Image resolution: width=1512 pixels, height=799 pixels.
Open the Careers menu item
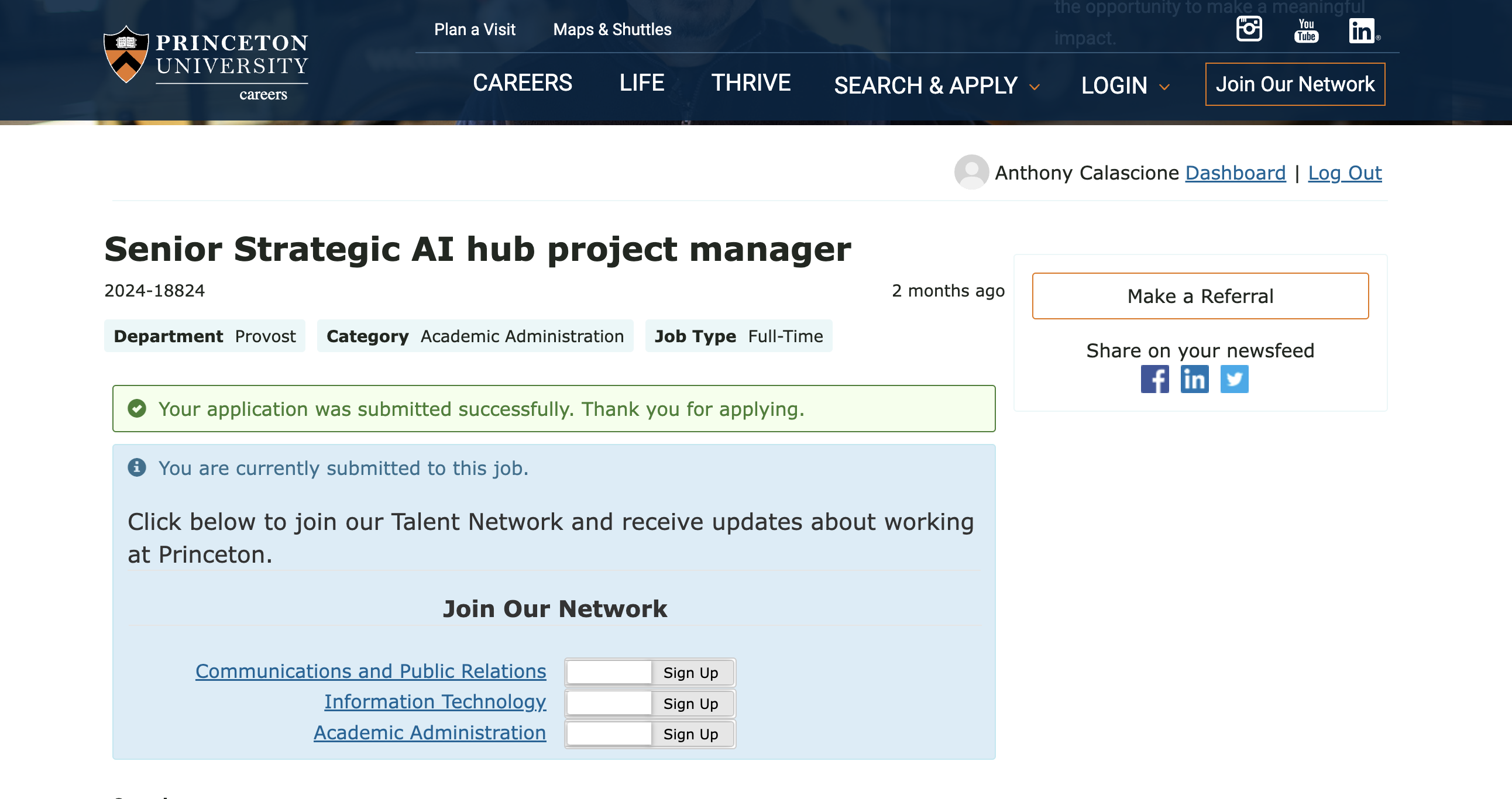[x=522, y=82]
